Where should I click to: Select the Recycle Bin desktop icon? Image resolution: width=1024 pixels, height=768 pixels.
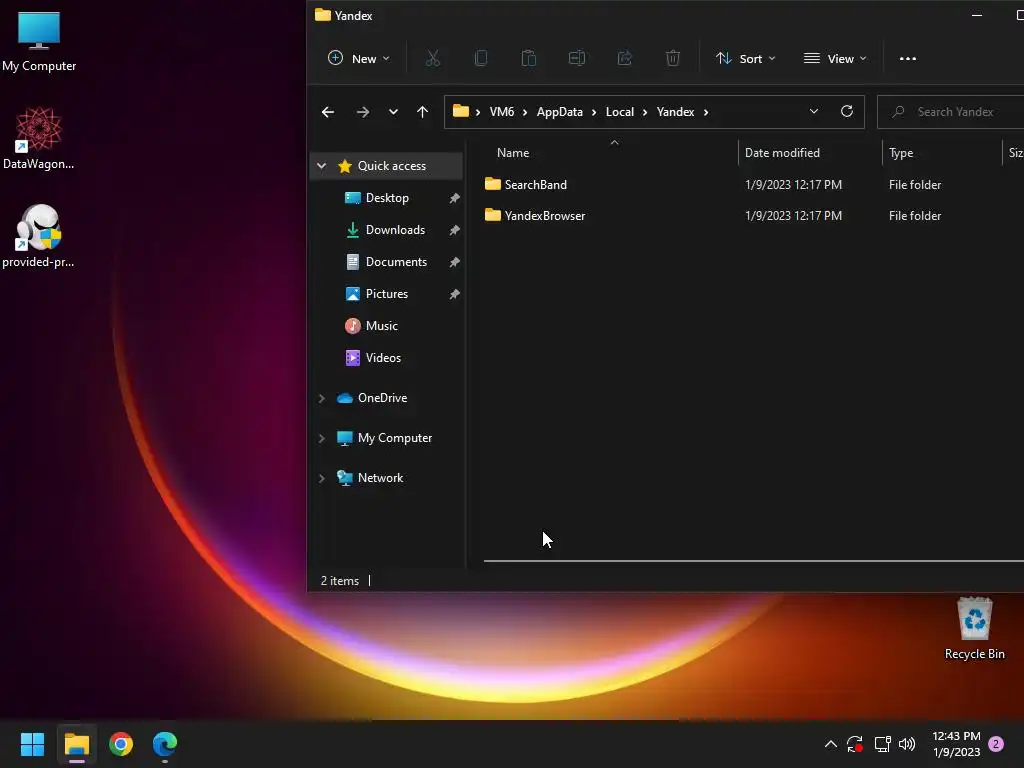974,628
